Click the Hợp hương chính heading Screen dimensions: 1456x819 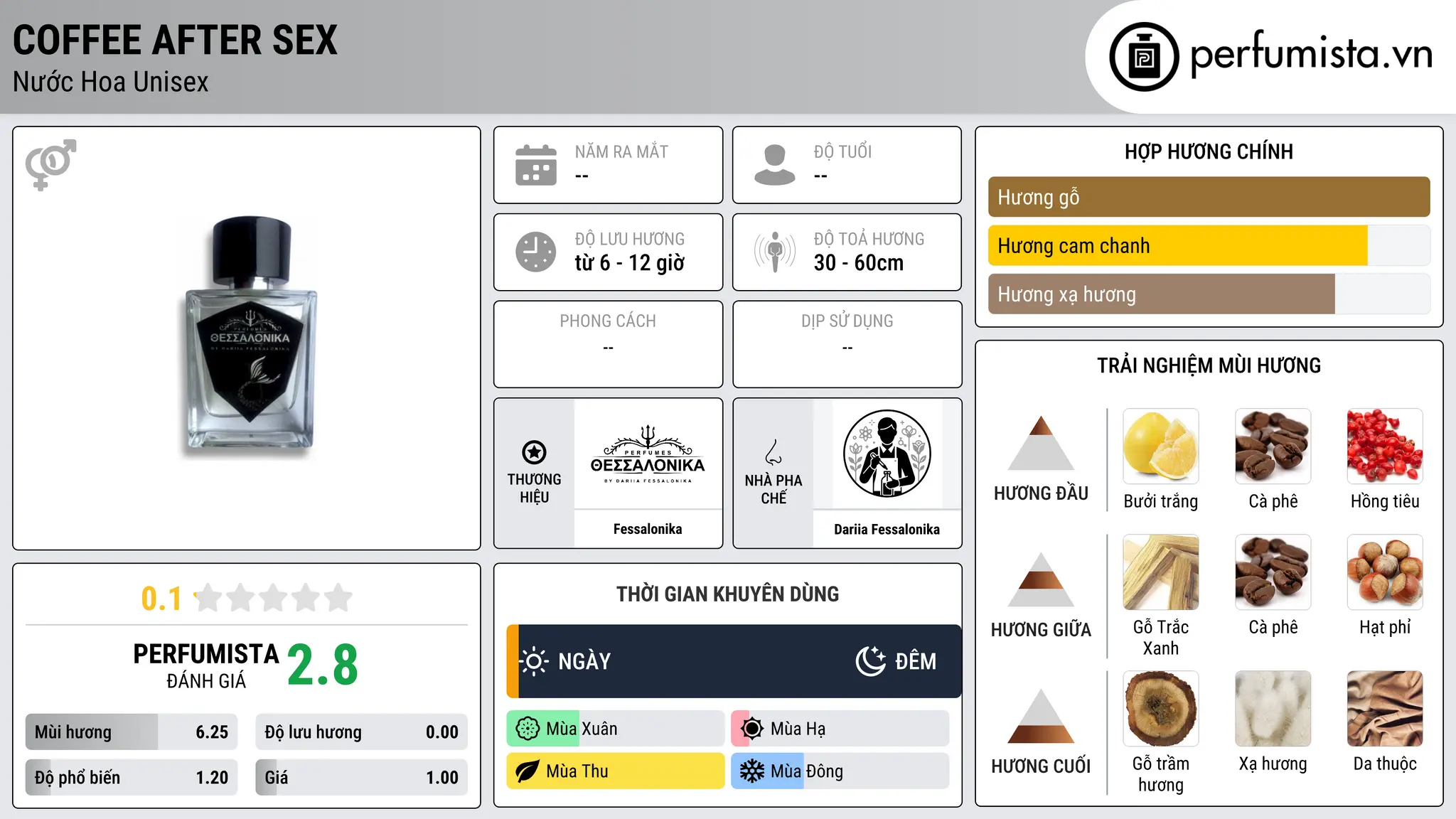tap(1209, 151)
